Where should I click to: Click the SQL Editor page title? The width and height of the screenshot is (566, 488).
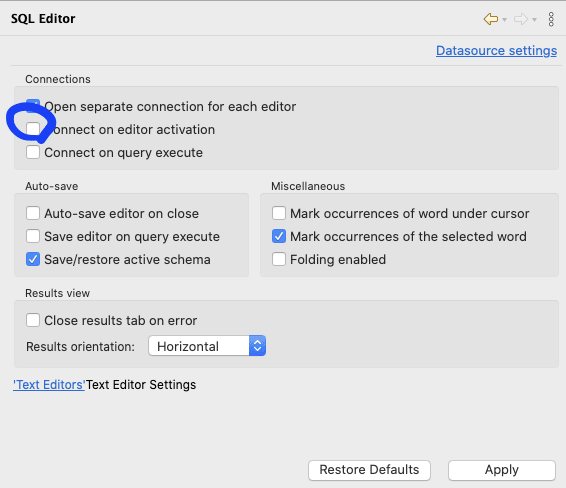click(43, 18)
